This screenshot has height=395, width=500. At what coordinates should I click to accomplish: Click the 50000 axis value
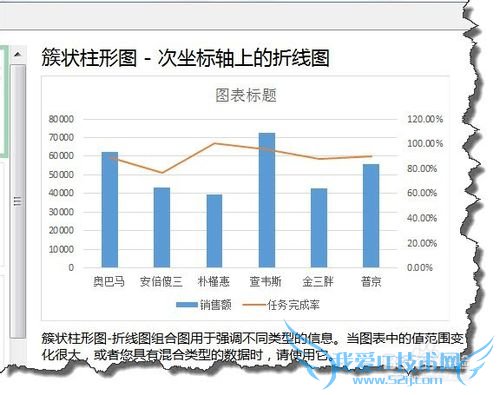click(x=61, y=175)
